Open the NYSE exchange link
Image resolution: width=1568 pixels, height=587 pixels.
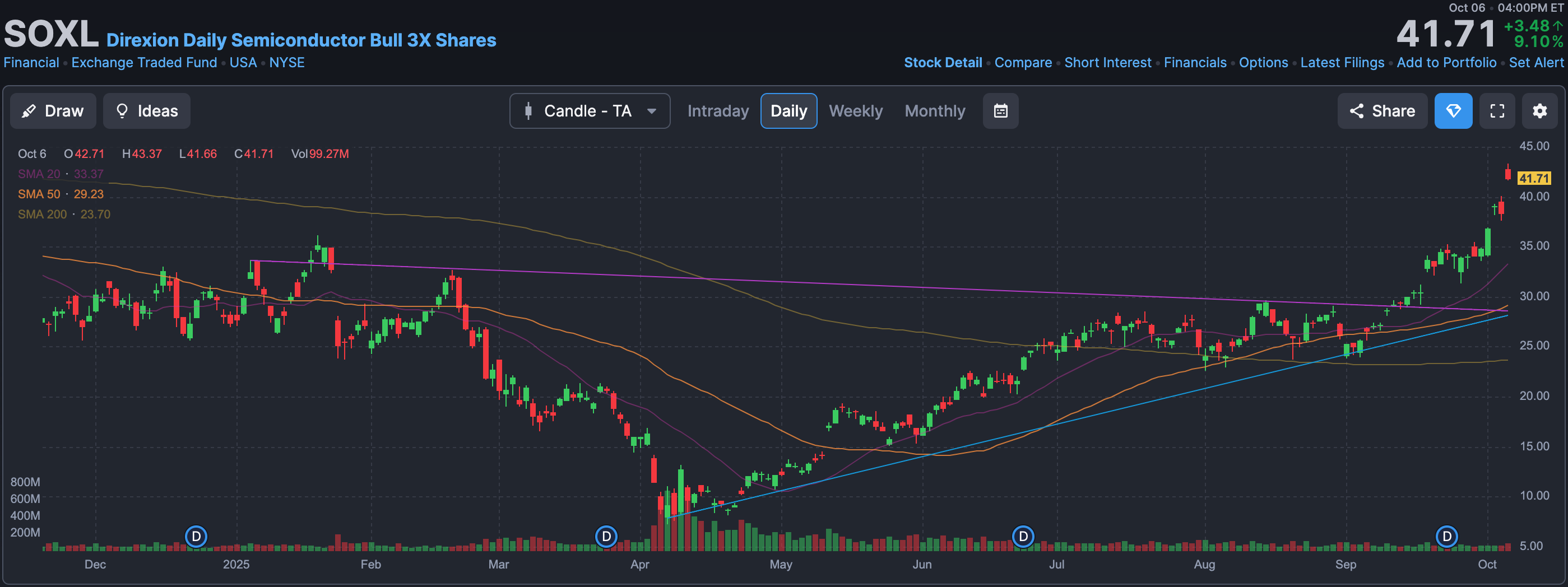point(287,63)
